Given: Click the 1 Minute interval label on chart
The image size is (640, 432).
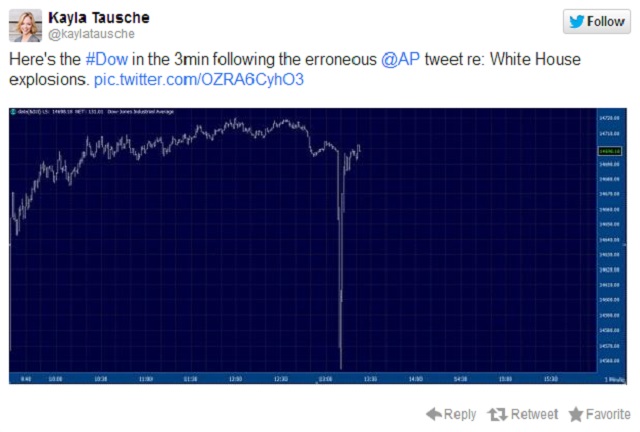Looking at the screenshot, I should (x=611, y=379).
